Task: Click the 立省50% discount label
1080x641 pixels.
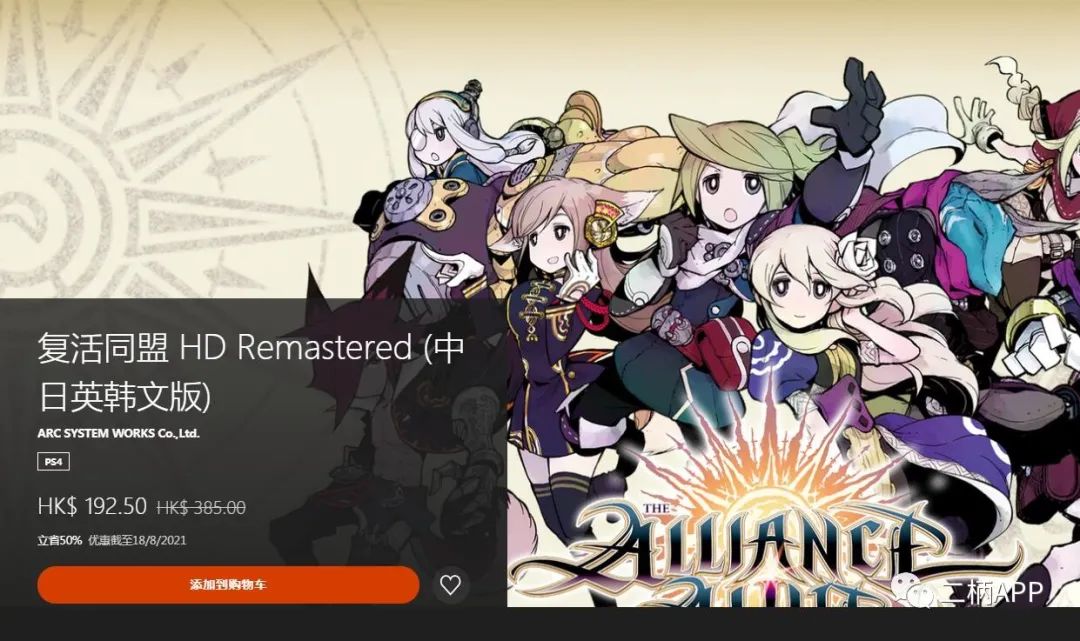Action: tap(59, 540)
